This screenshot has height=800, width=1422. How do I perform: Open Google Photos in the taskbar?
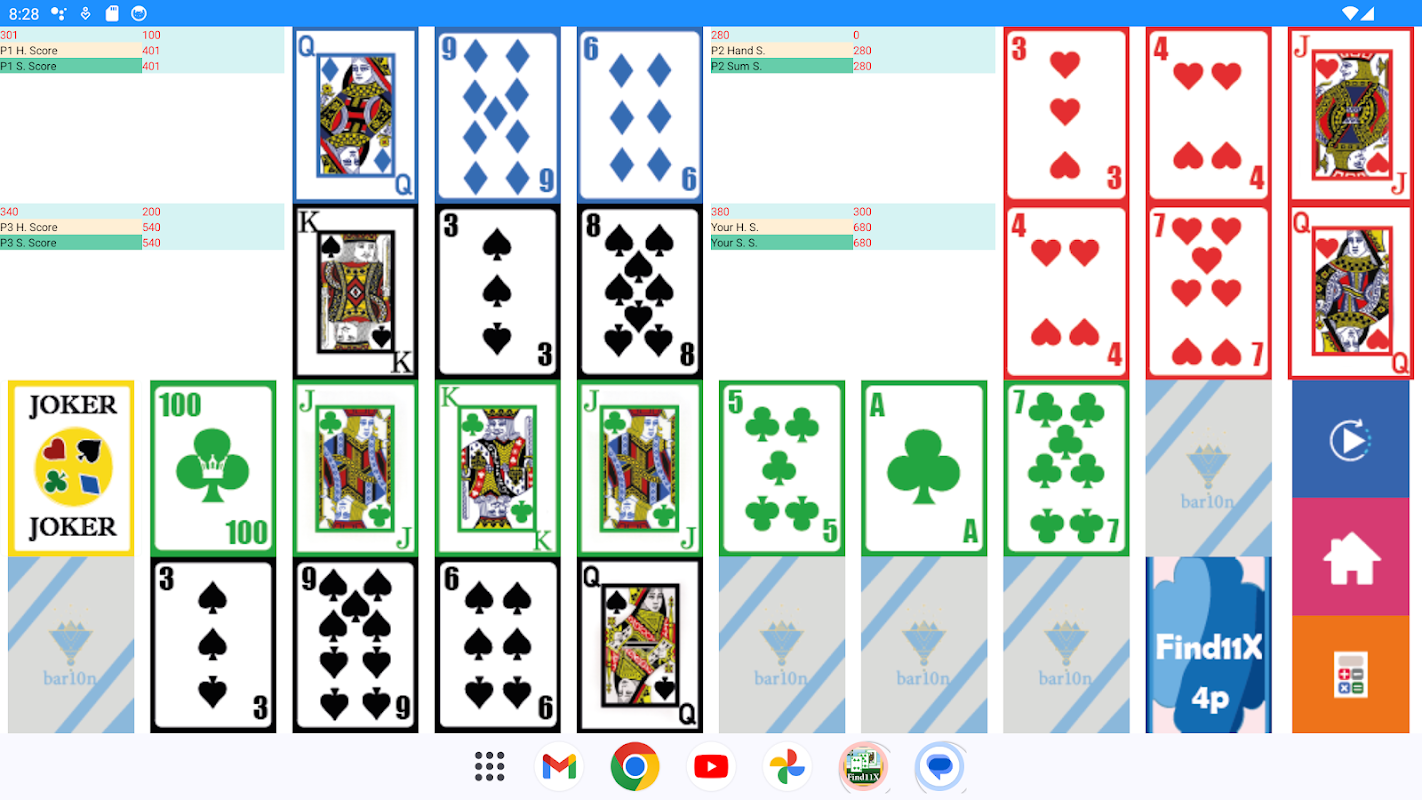787,767
